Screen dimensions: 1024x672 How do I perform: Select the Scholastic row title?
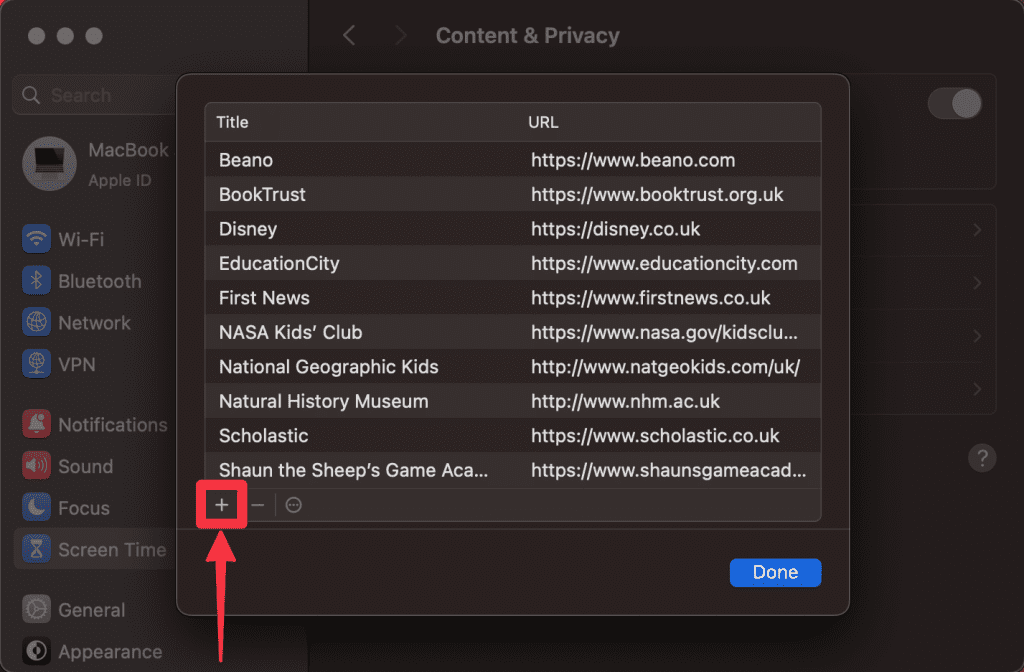(x=264, y=436)
